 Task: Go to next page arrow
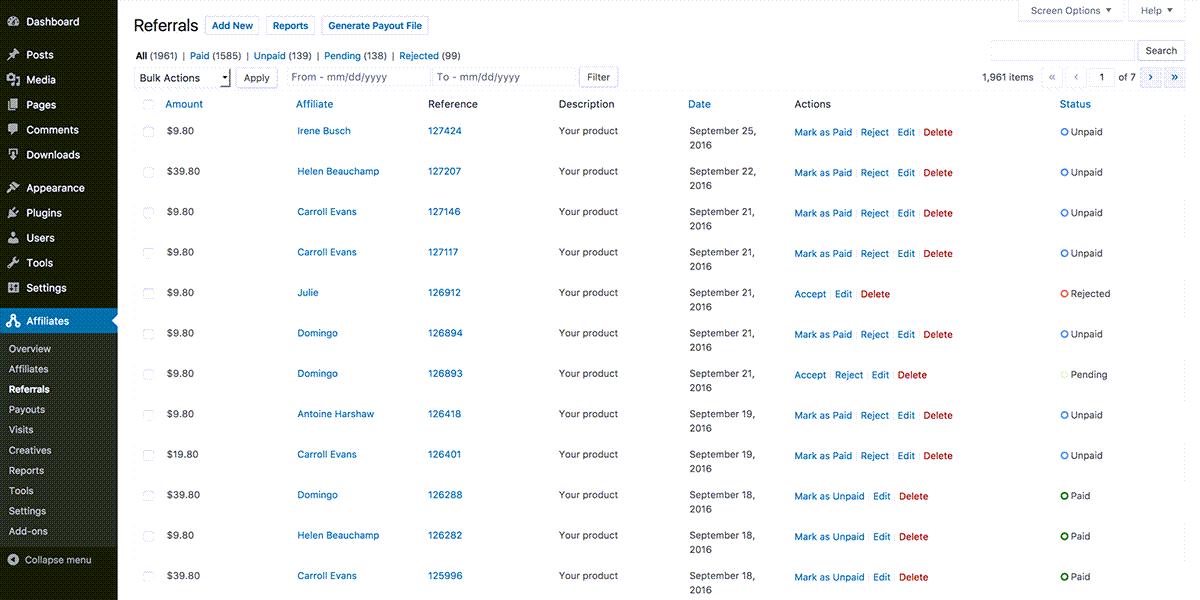(x=1151, y=77)
